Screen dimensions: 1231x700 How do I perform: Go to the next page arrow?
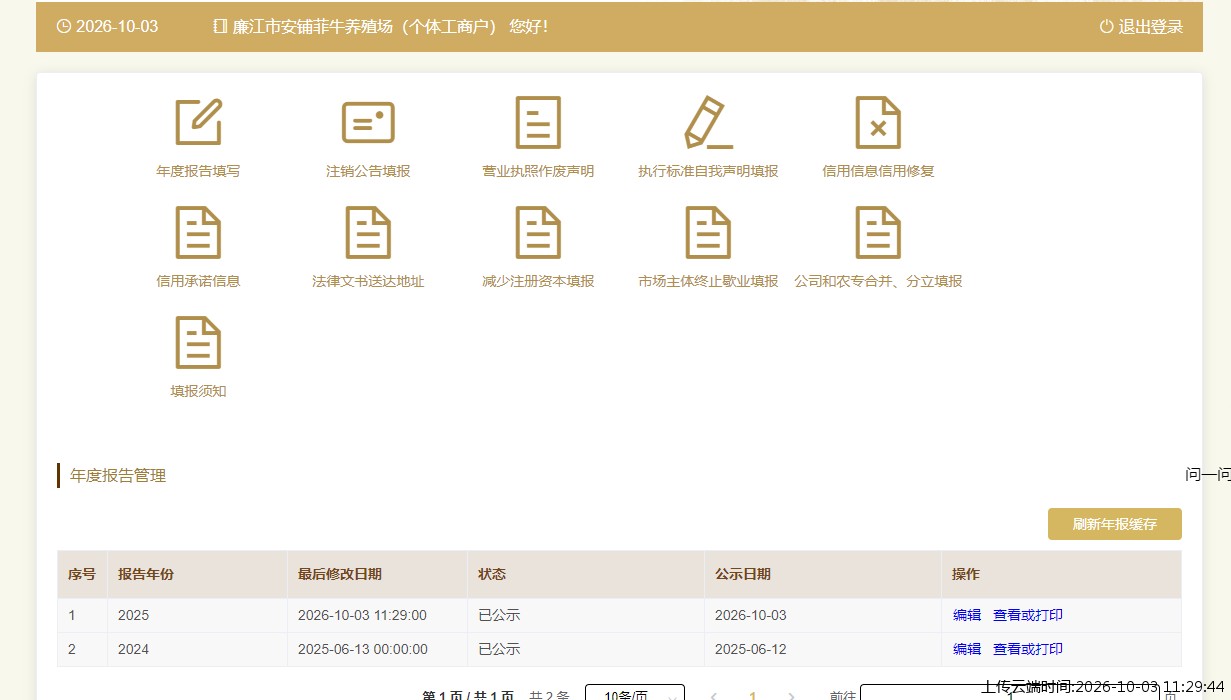pyautogui.click(x=792, y=695)
